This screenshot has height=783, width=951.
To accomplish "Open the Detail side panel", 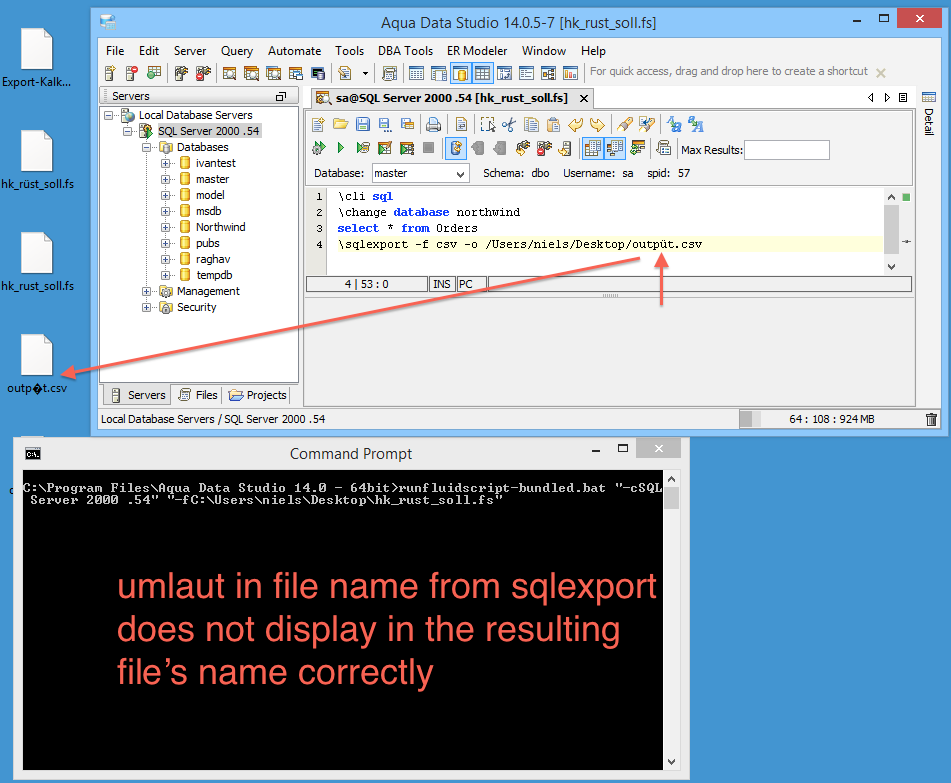I will pyautogui.click(x=929, y=113).
